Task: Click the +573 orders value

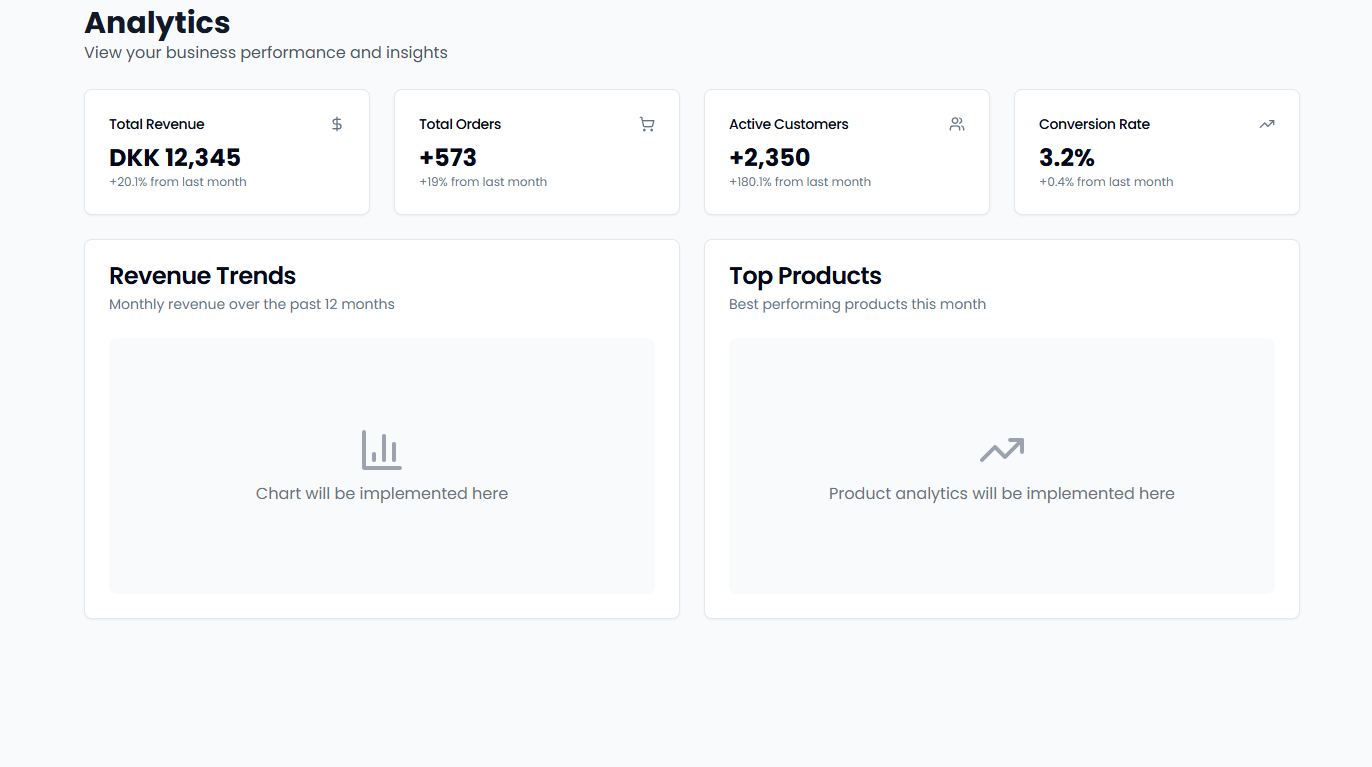Action: click(448, 158)
